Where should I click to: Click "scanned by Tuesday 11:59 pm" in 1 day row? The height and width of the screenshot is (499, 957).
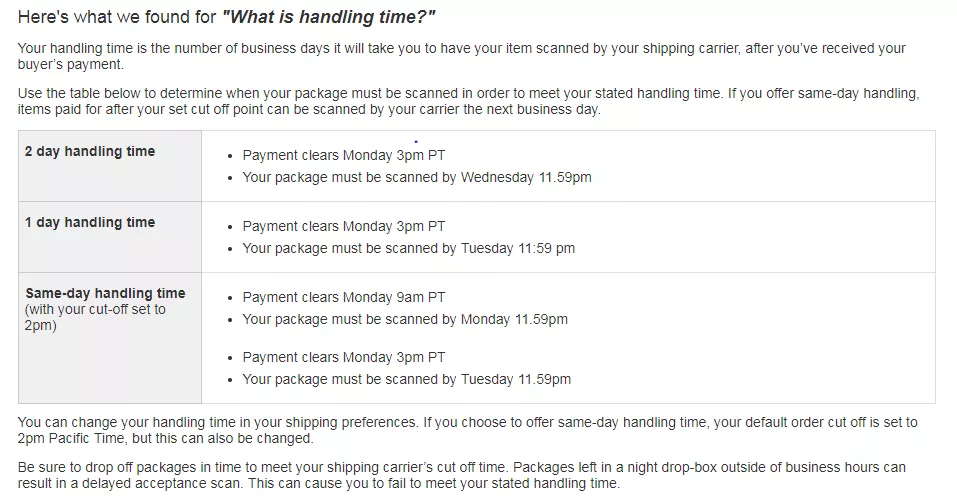click(408, 248)
